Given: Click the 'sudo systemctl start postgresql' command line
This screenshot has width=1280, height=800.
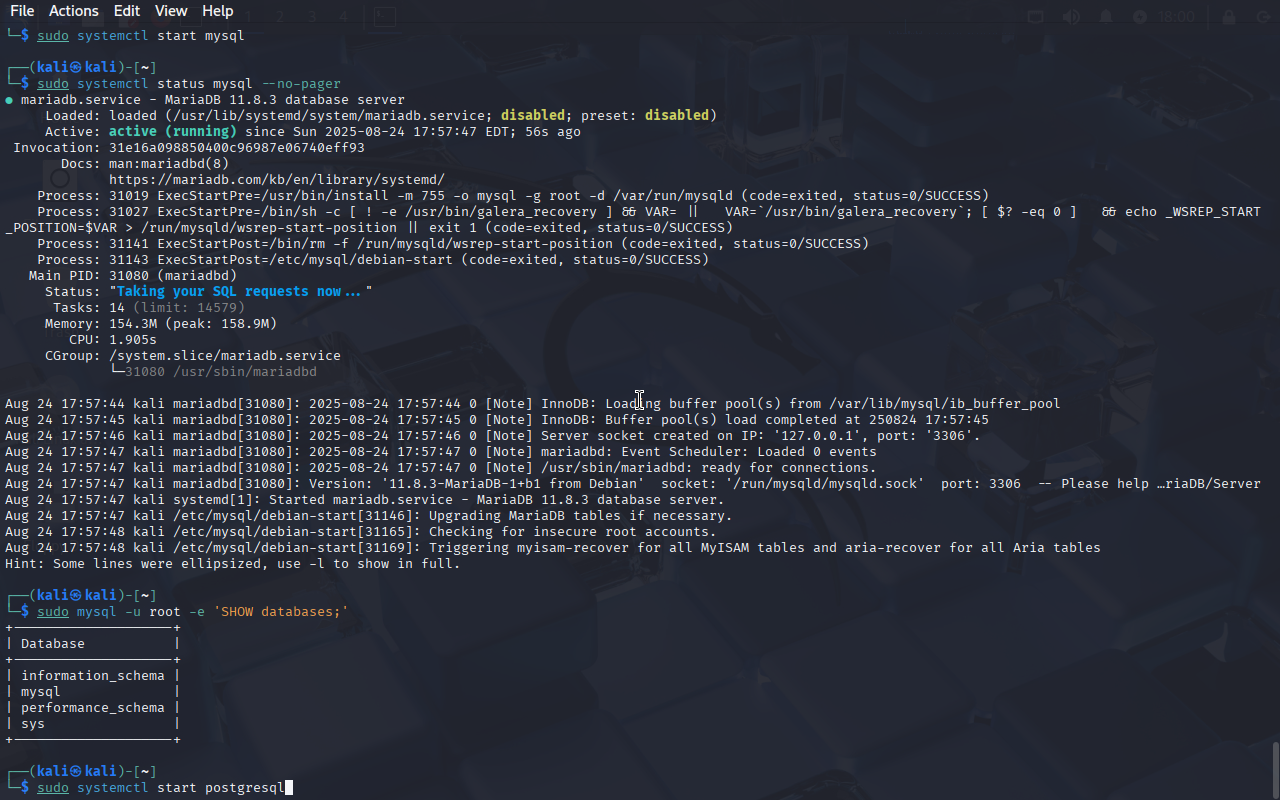Looking at the screenshot, I should coord(161,788).
